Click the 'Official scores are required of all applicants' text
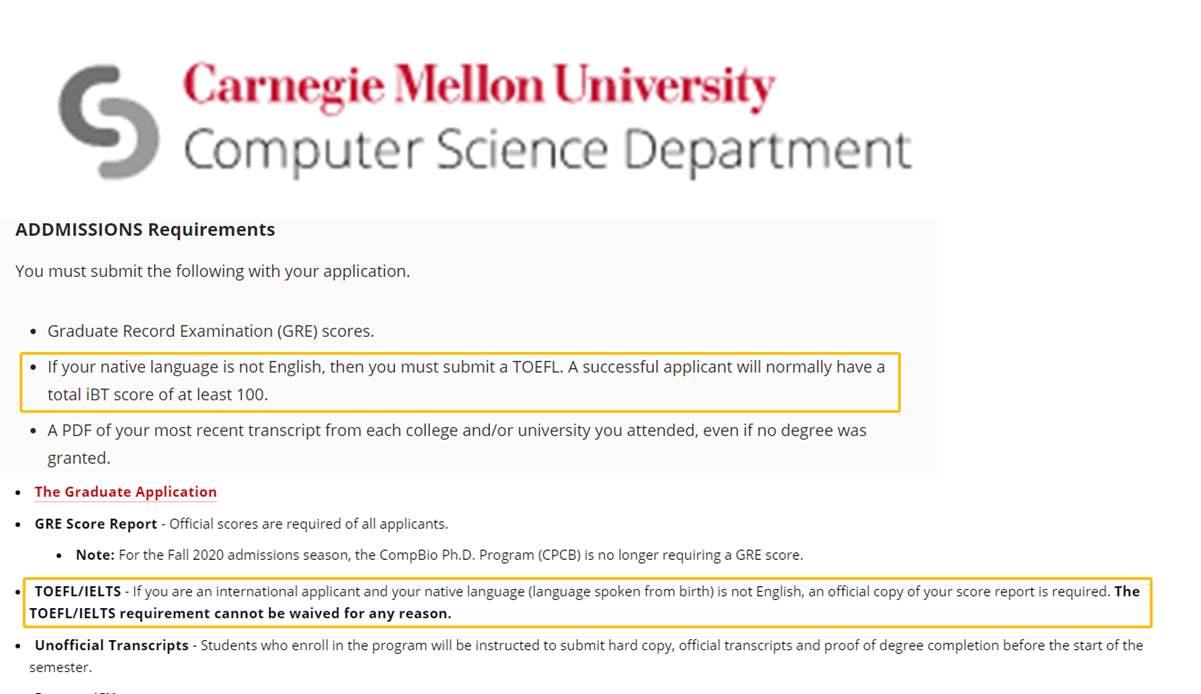 (x=308, y=524)
